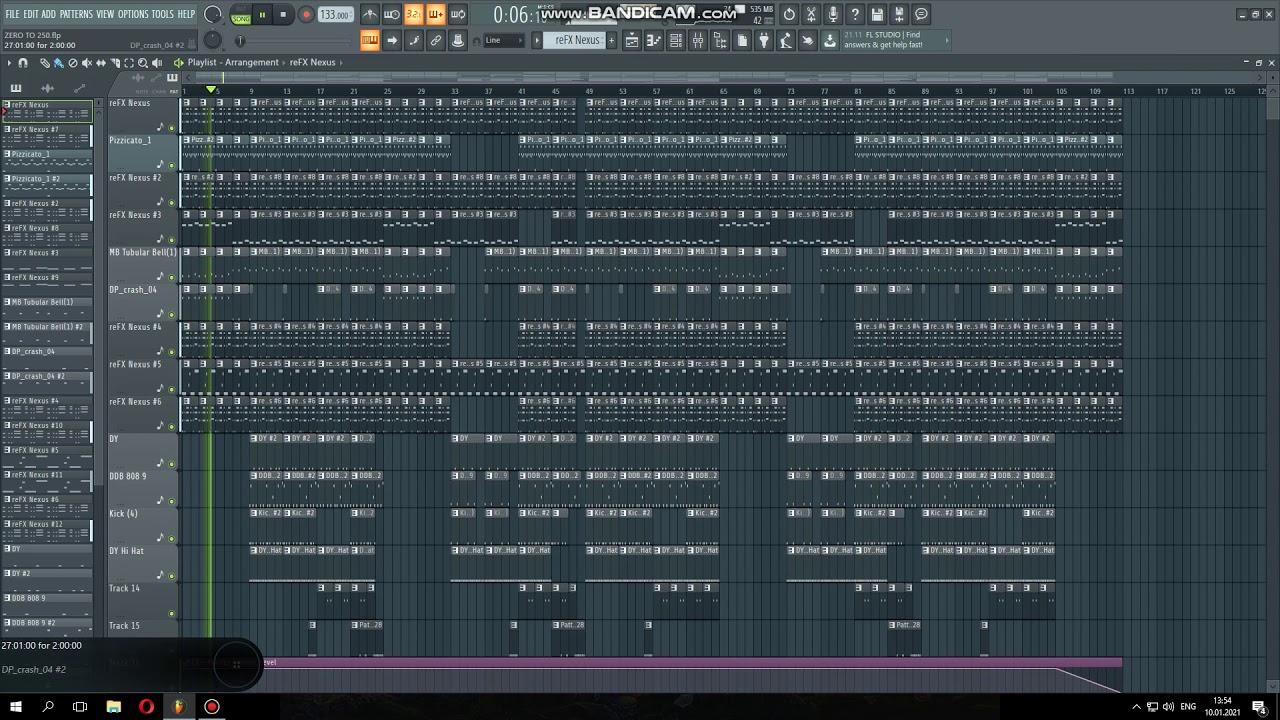Open the ADD menu

click(x=48, y=14)
